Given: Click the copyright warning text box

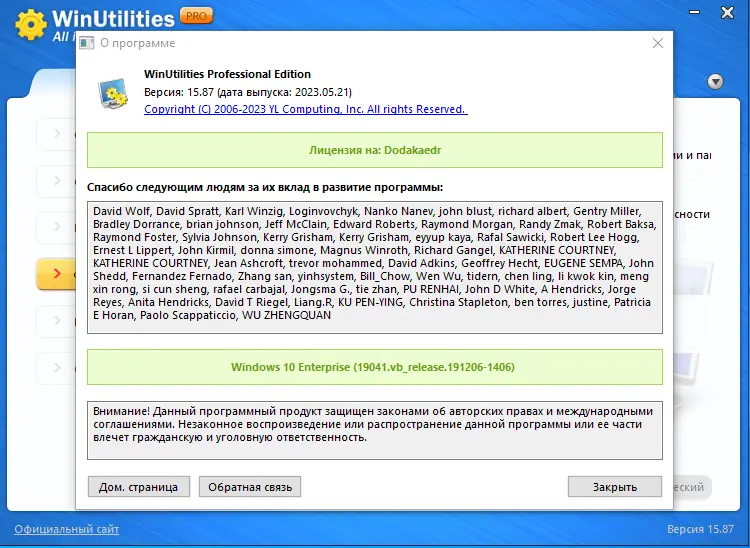Looking at the screenshot, I should click(x=375, y=430).
